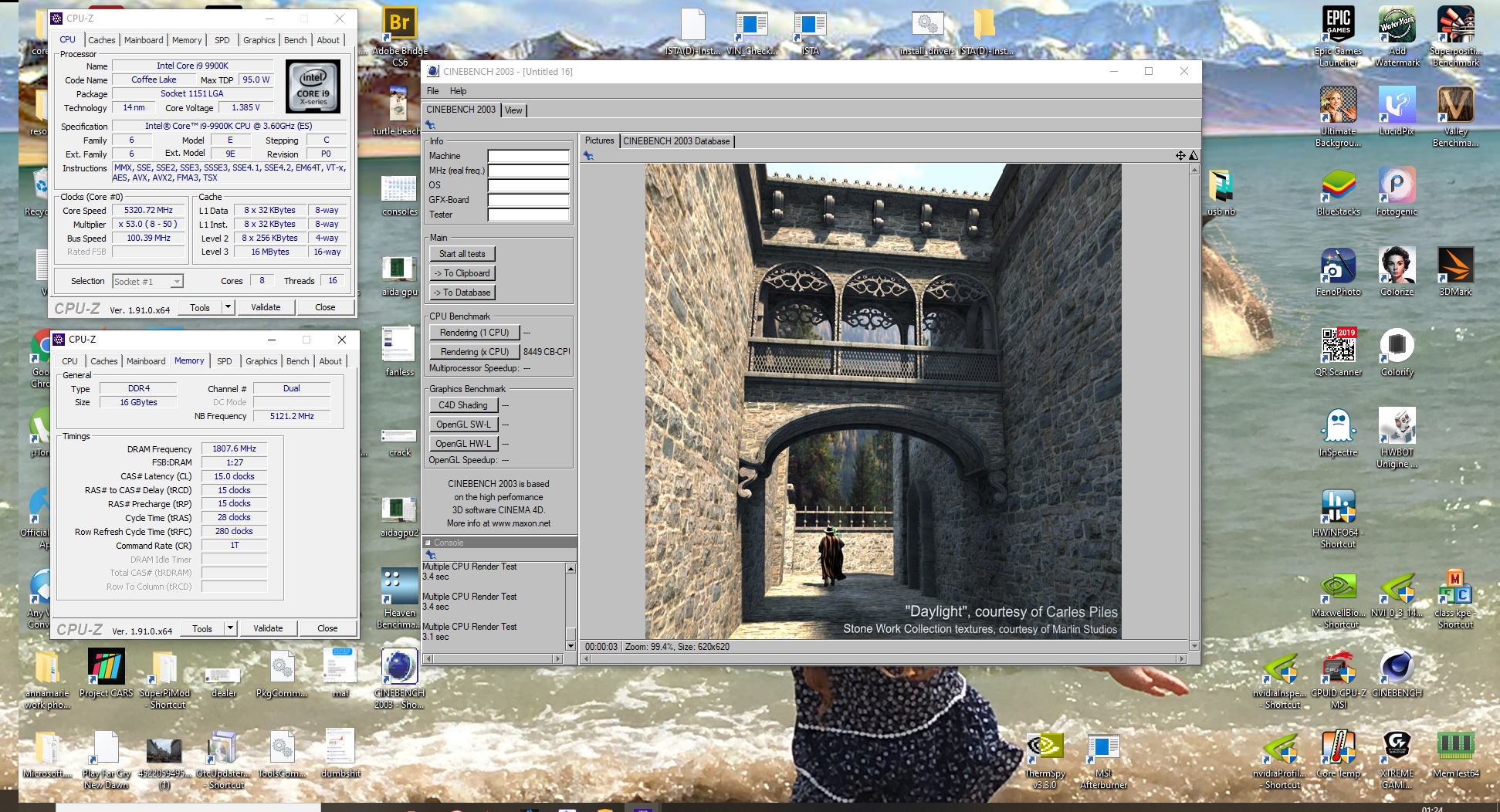Click Machine input field in Info
This screenshot has height=812, width=1500.
[x=529, y=156]
